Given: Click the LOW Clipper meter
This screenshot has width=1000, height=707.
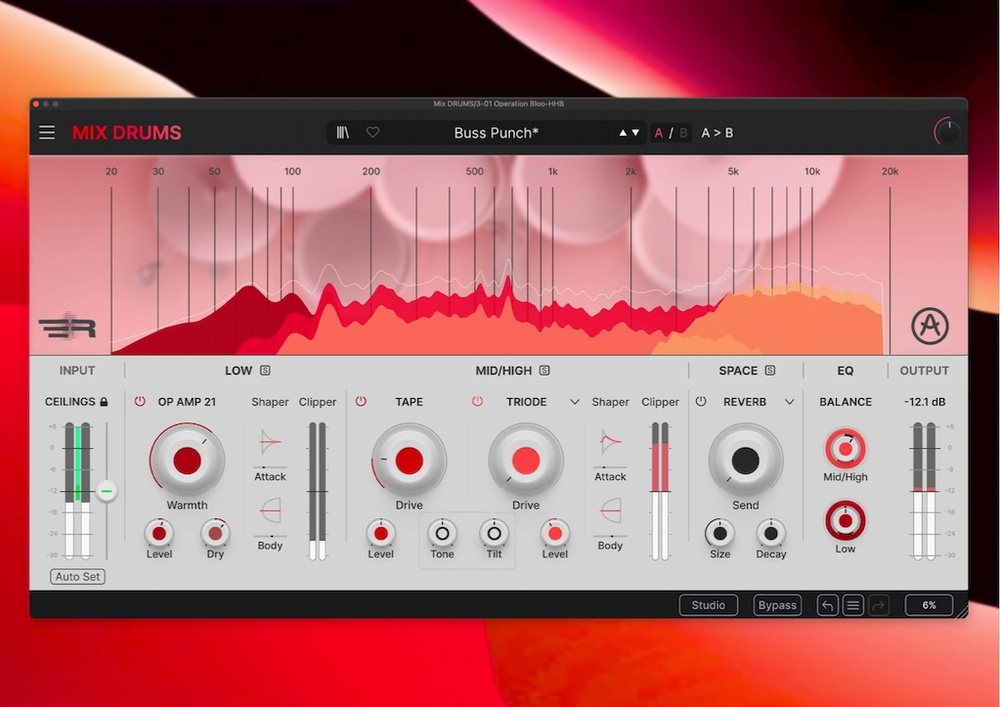Looking at the screenshot, I should pyautogui.click(x=317, y=491).
